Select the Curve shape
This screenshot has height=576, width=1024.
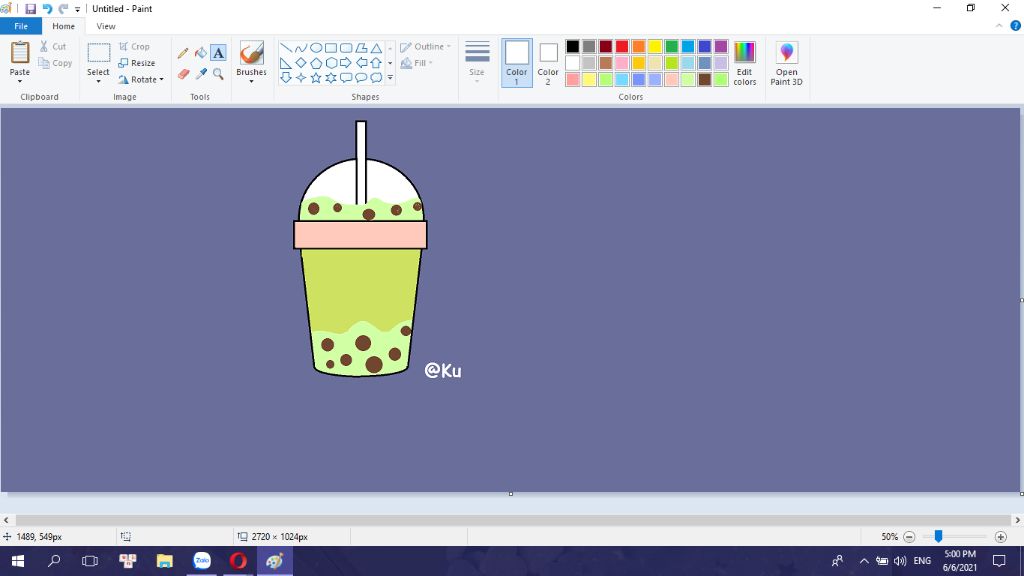coord(301,48)
